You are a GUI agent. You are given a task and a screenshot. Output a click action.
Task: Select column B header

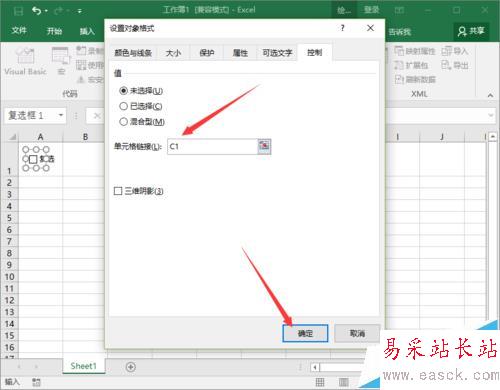pos(85,137)
